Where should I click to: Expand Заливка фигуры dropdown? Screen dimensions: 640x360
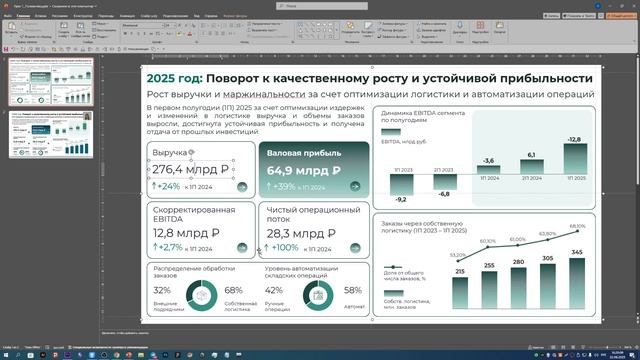[x=392, y=24]
